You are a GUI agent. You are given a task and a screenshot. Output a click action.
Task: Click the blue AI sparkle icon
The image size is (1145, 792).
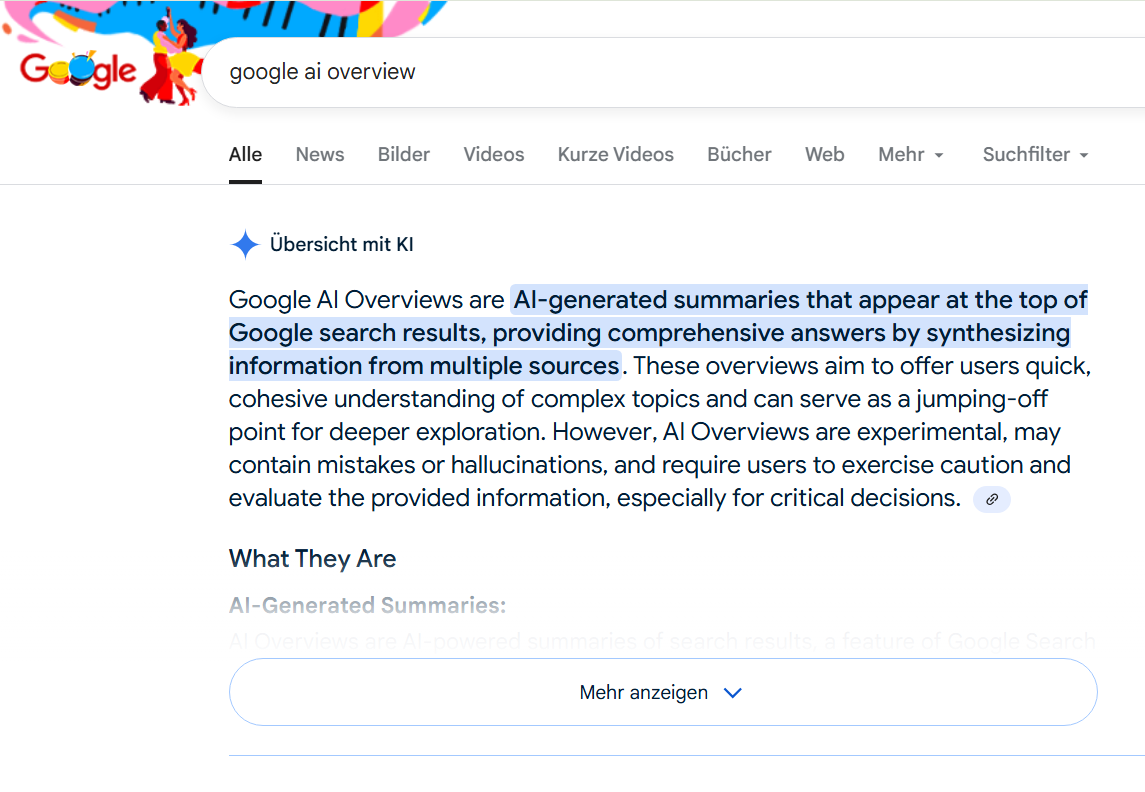(245, 245)
